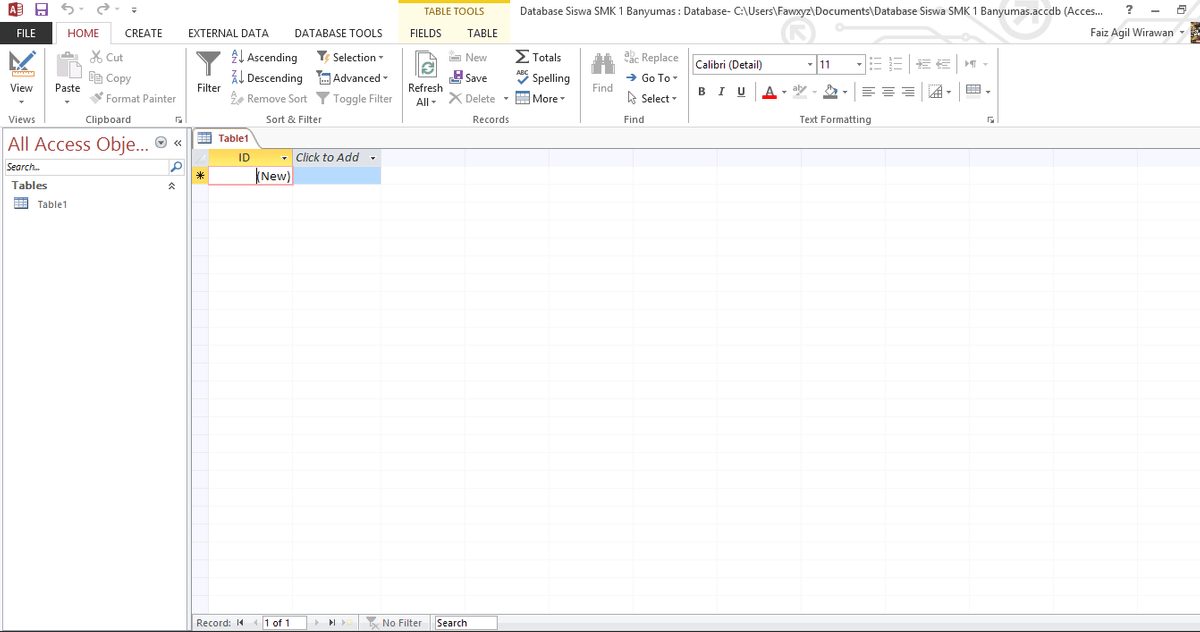Open Customize Quick Access Toolbar dropdown
The width and height of the screenshot is (1200, 632).
133,11
